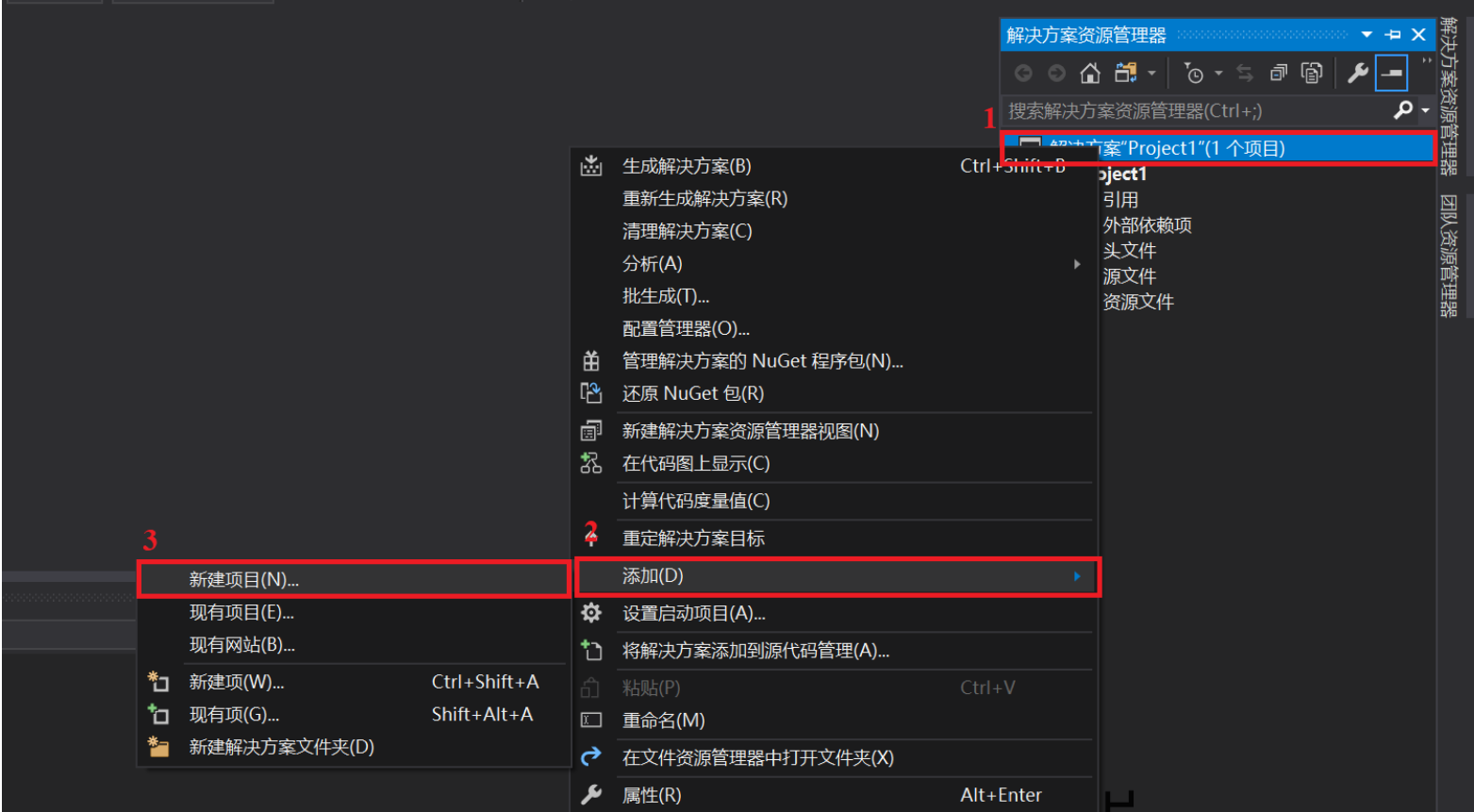Click the sync with active document icon
This screenshot has height=812, width=1474.
(x=1245, y=73)
